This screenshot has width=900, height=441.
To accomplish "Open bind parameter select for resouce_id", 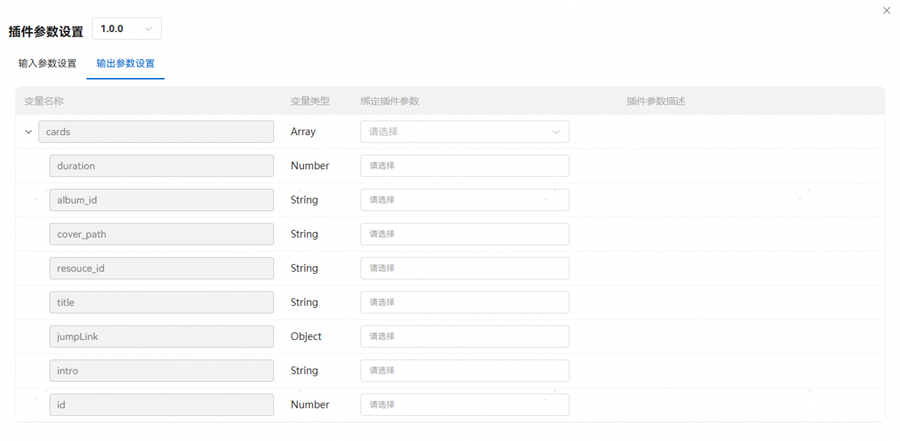I will pyautogui.click(x=465, y=268).
